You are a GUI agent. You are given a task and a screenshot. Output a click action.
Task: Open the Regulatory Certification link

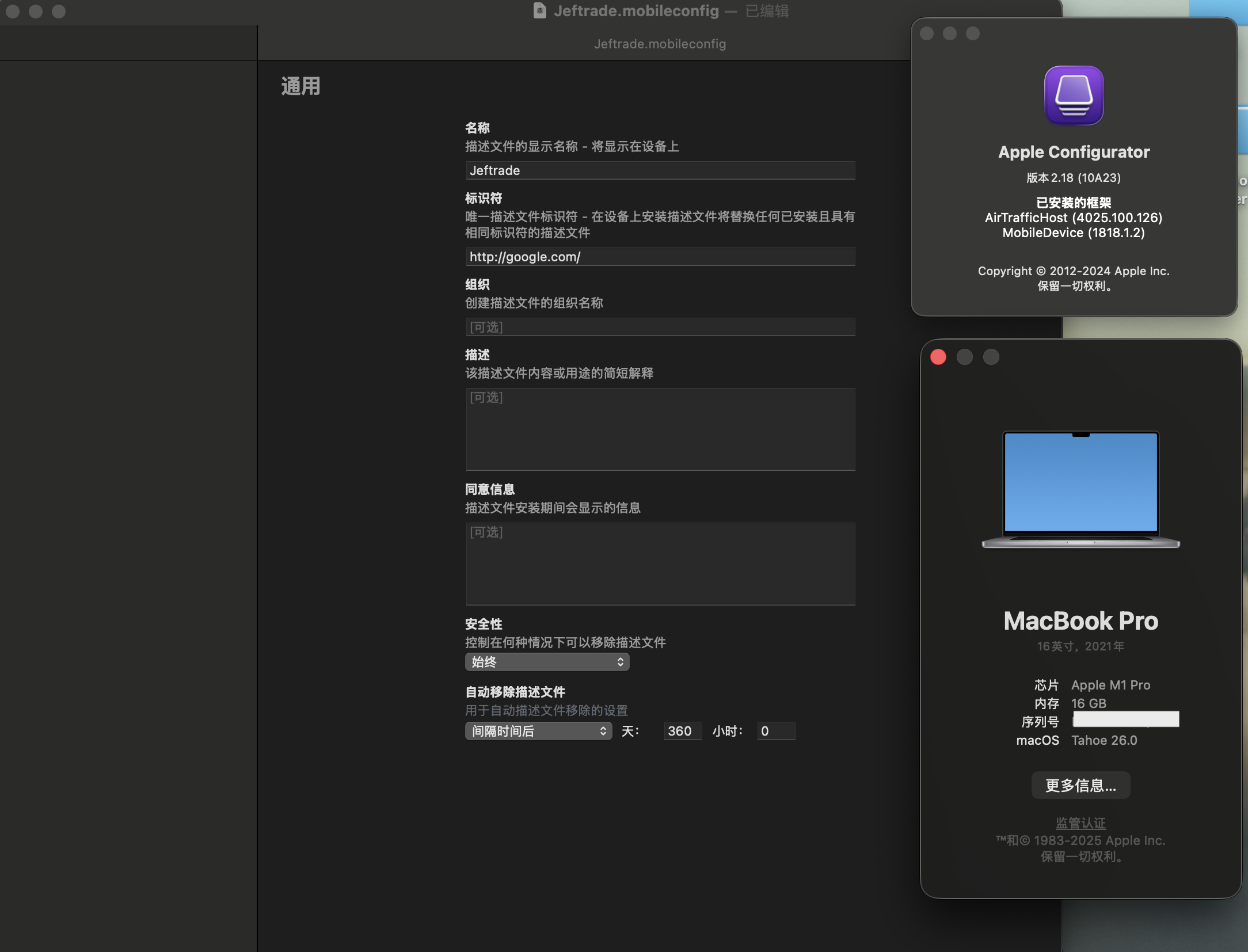1080,823
